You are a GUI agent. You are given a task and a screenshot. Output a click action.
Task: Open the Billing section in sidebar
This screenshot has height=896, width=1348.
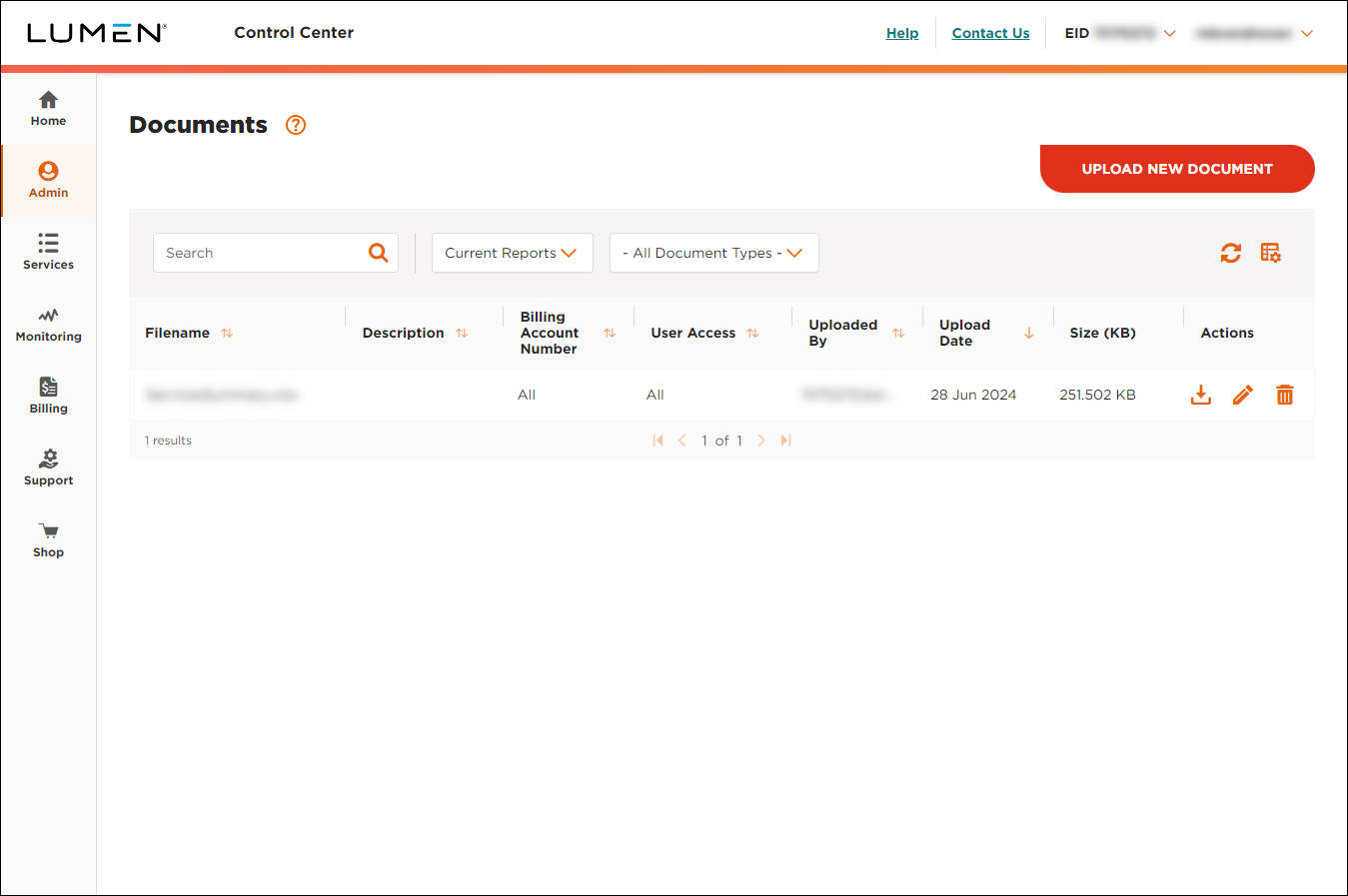coord(48,397)
